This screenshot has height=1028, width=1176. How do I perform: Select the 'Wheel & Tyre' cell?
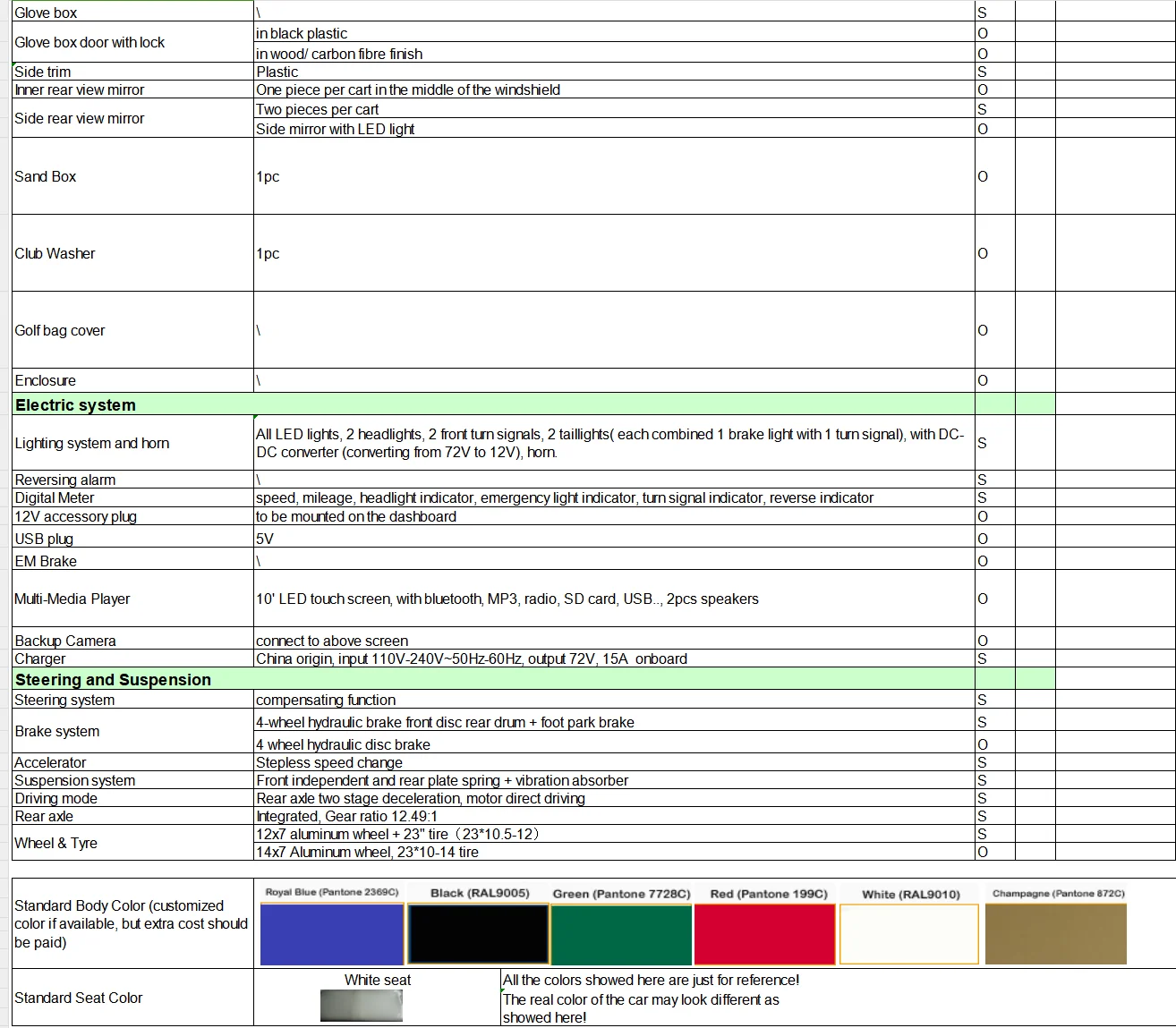[x=132, y=843]
